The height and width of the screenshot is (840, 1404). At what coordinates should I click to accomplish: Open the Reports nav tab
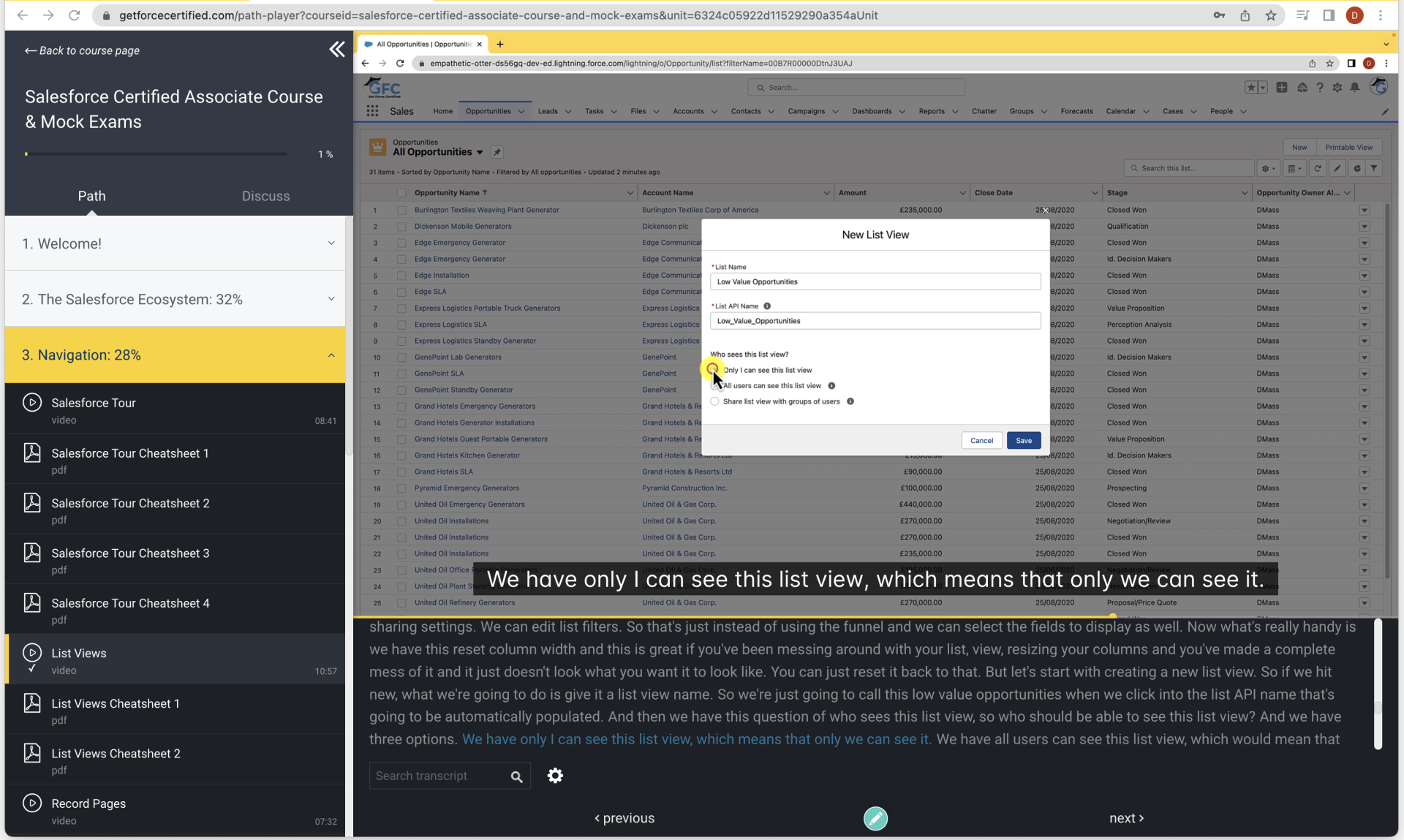(x=931, y=111)
